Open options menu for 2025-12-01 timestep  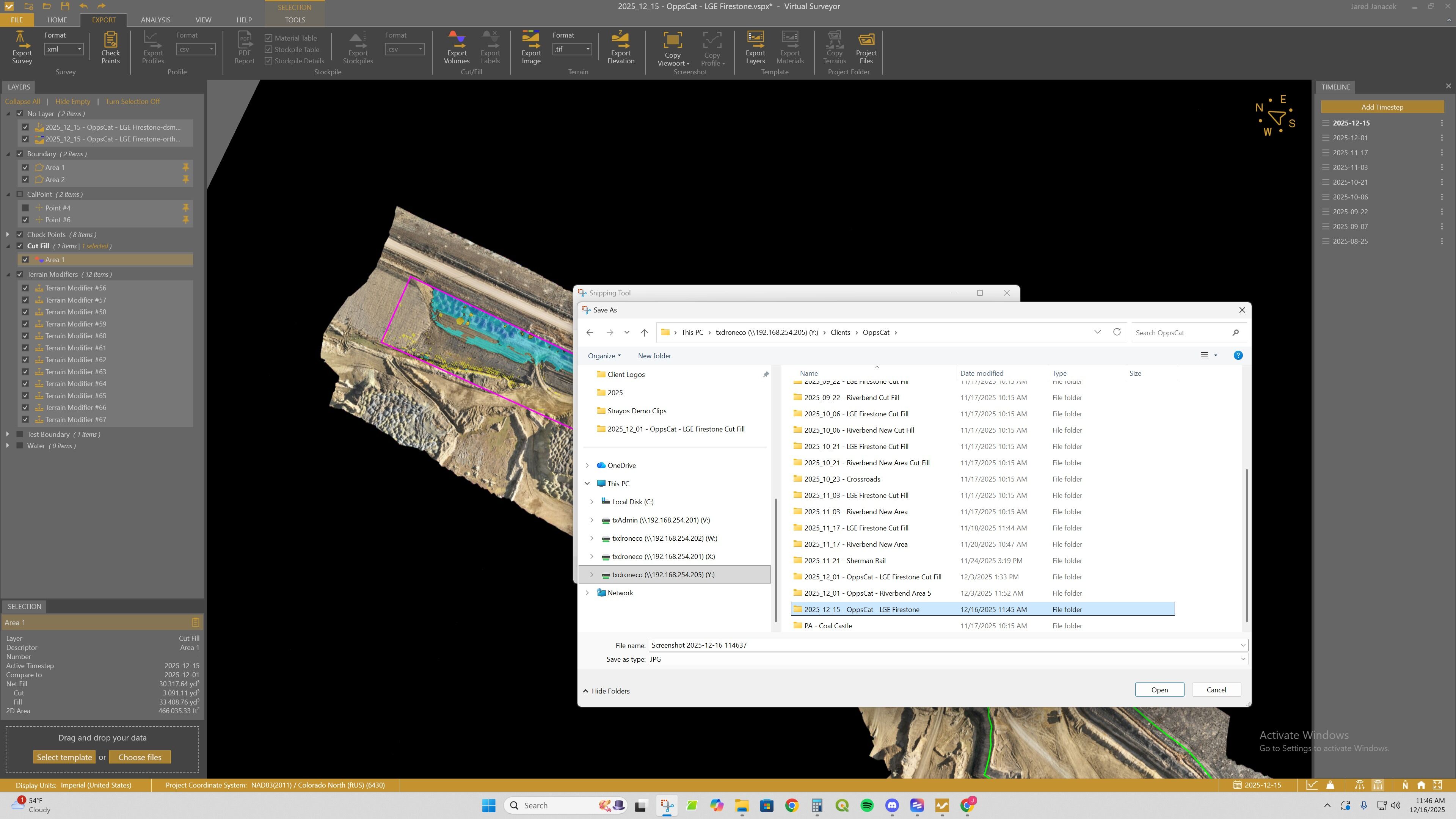(1441, 138)
